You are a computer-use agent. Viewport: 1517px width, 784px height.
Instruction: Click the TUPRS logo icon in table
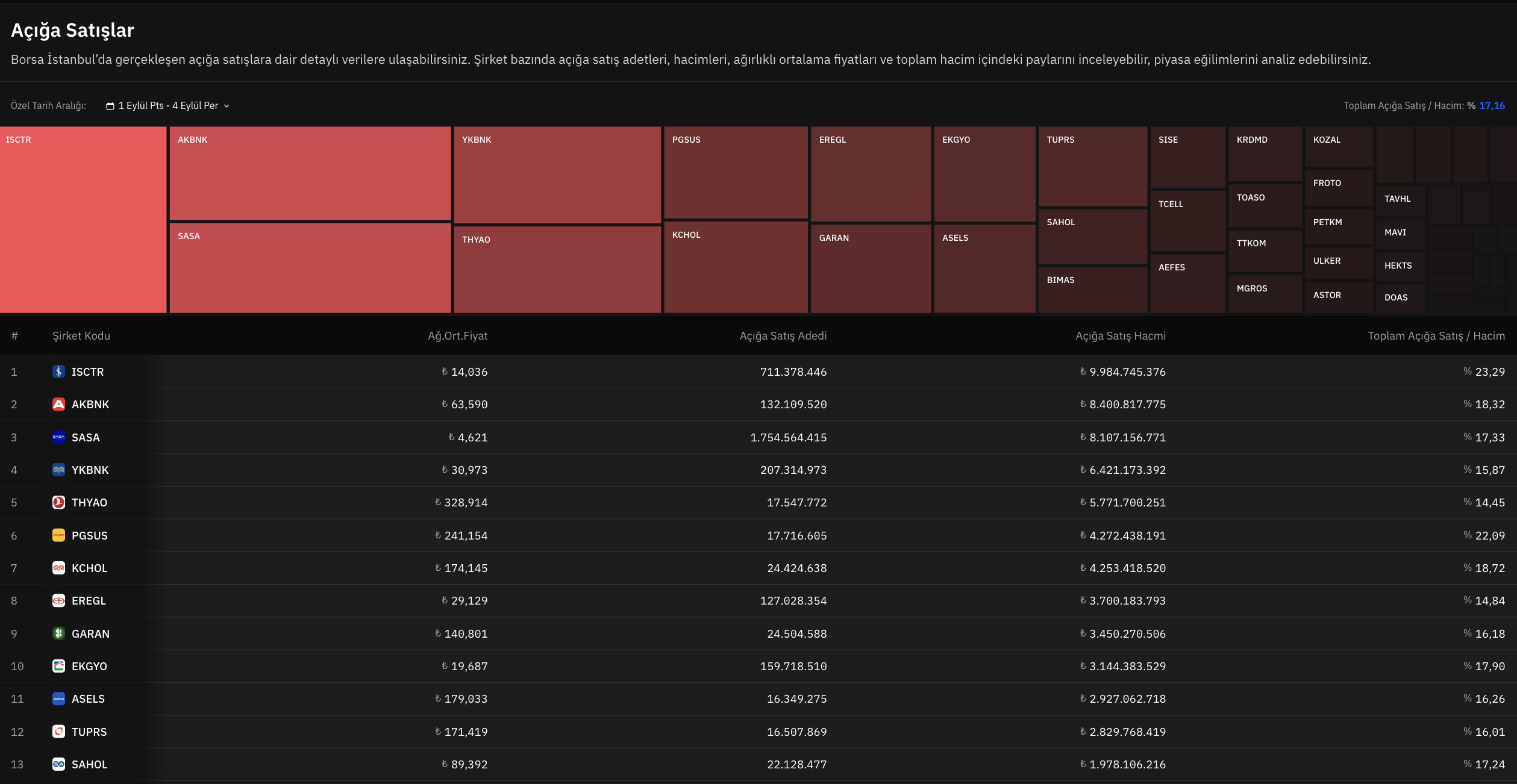point(58,732)
